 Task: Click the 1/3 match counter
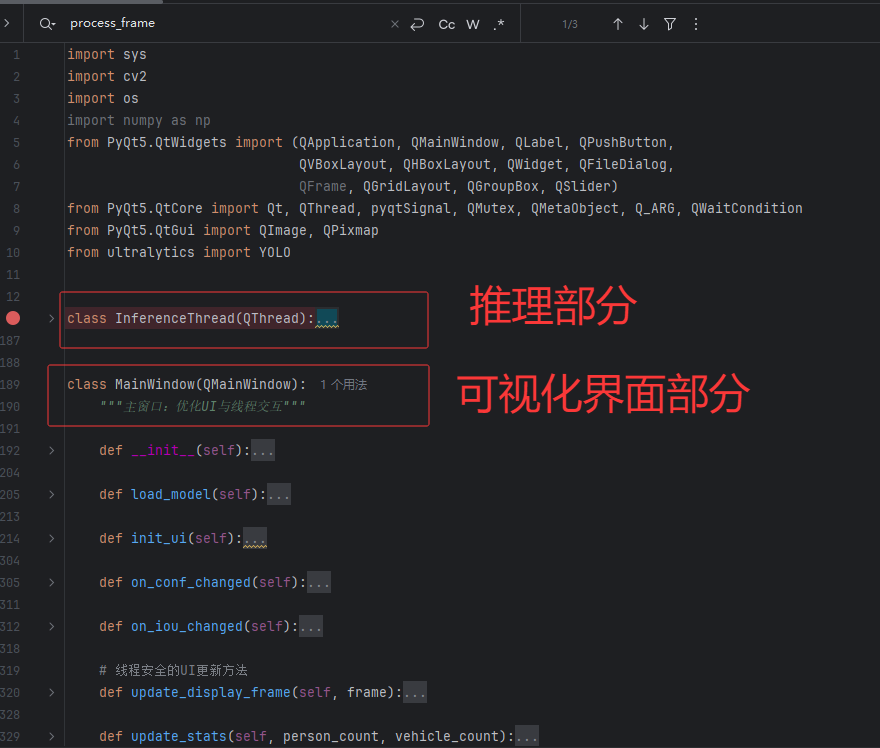click(x=570, y=24)
